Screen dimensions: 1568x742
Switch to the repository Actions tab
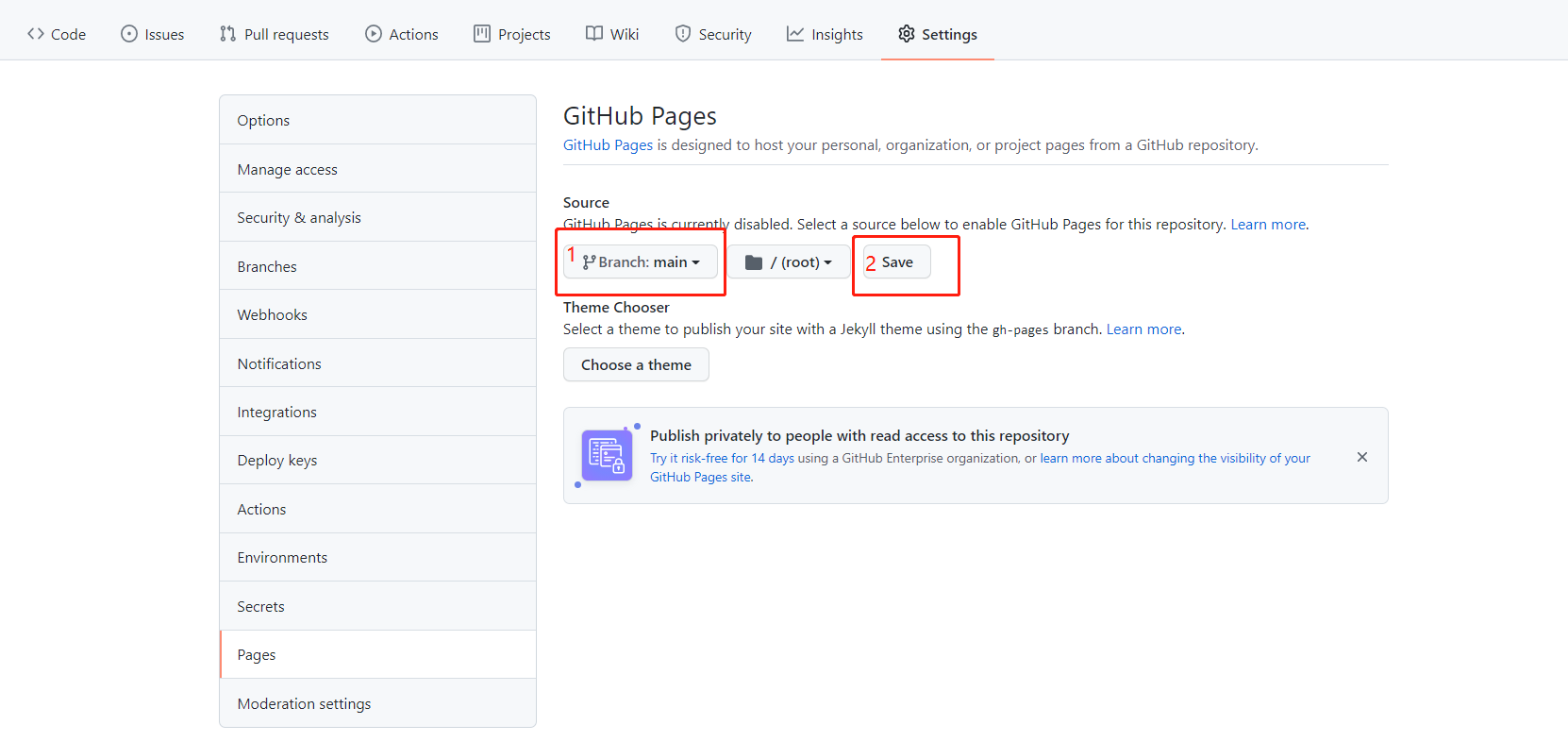tap(402, 34)
